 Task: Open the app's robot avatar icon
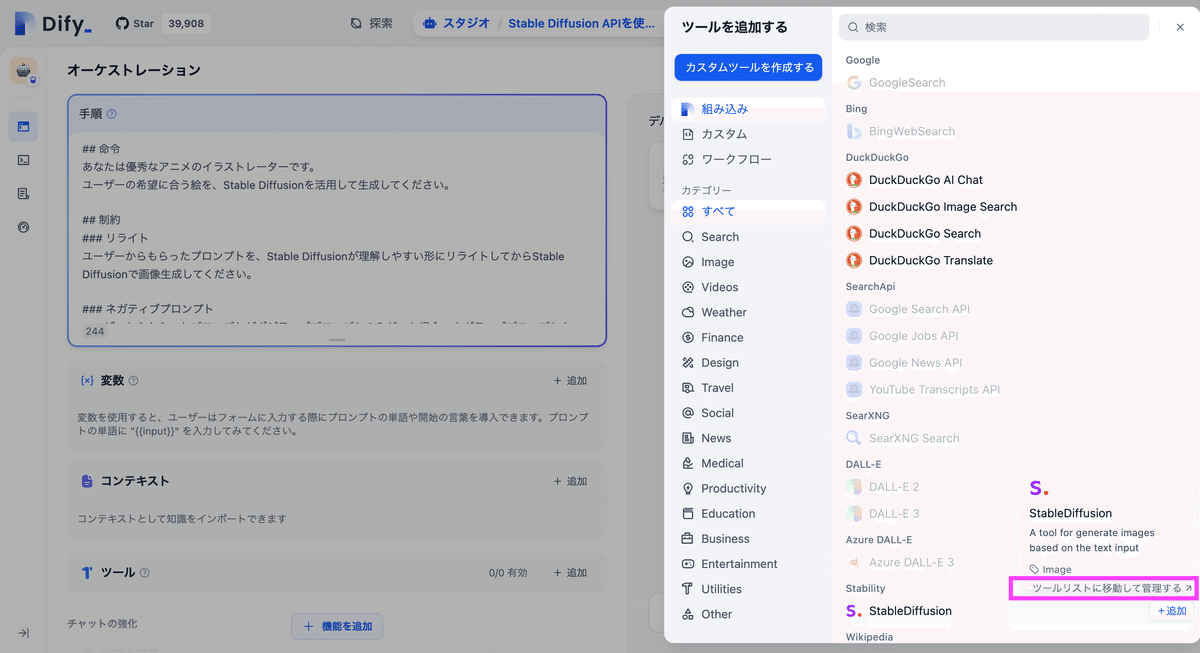click(25, 70)
